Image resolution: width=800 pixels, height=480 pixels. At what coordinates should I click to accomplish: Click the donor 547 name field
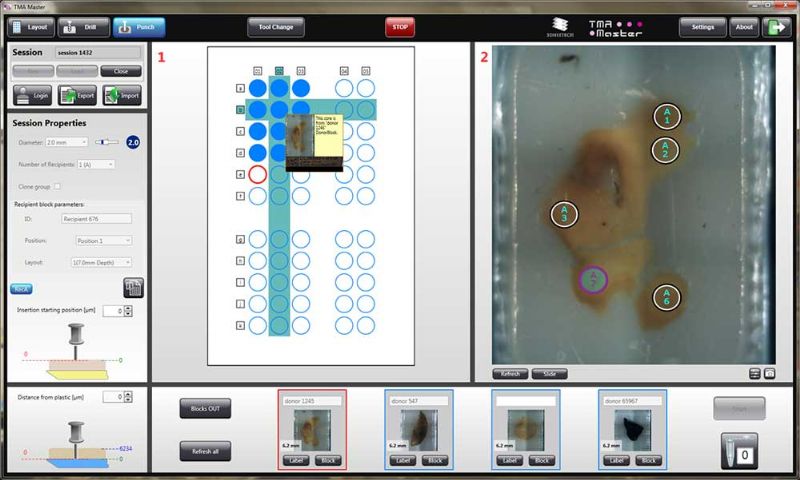point(419,401)
